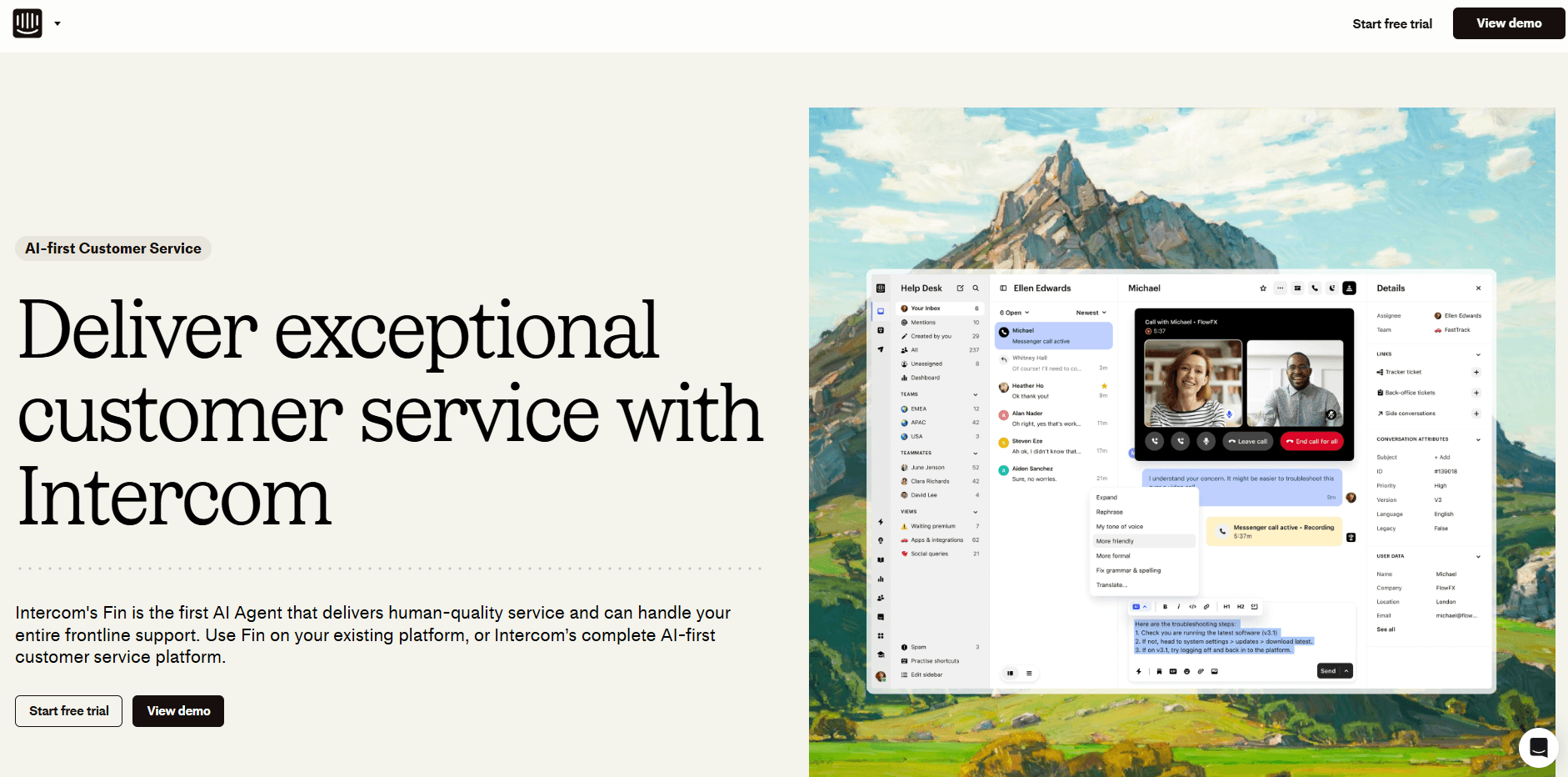This screenshot has width=1568, height=777.
Task: Open the chat messenger launcher bubble
Action: [1538, 747]
